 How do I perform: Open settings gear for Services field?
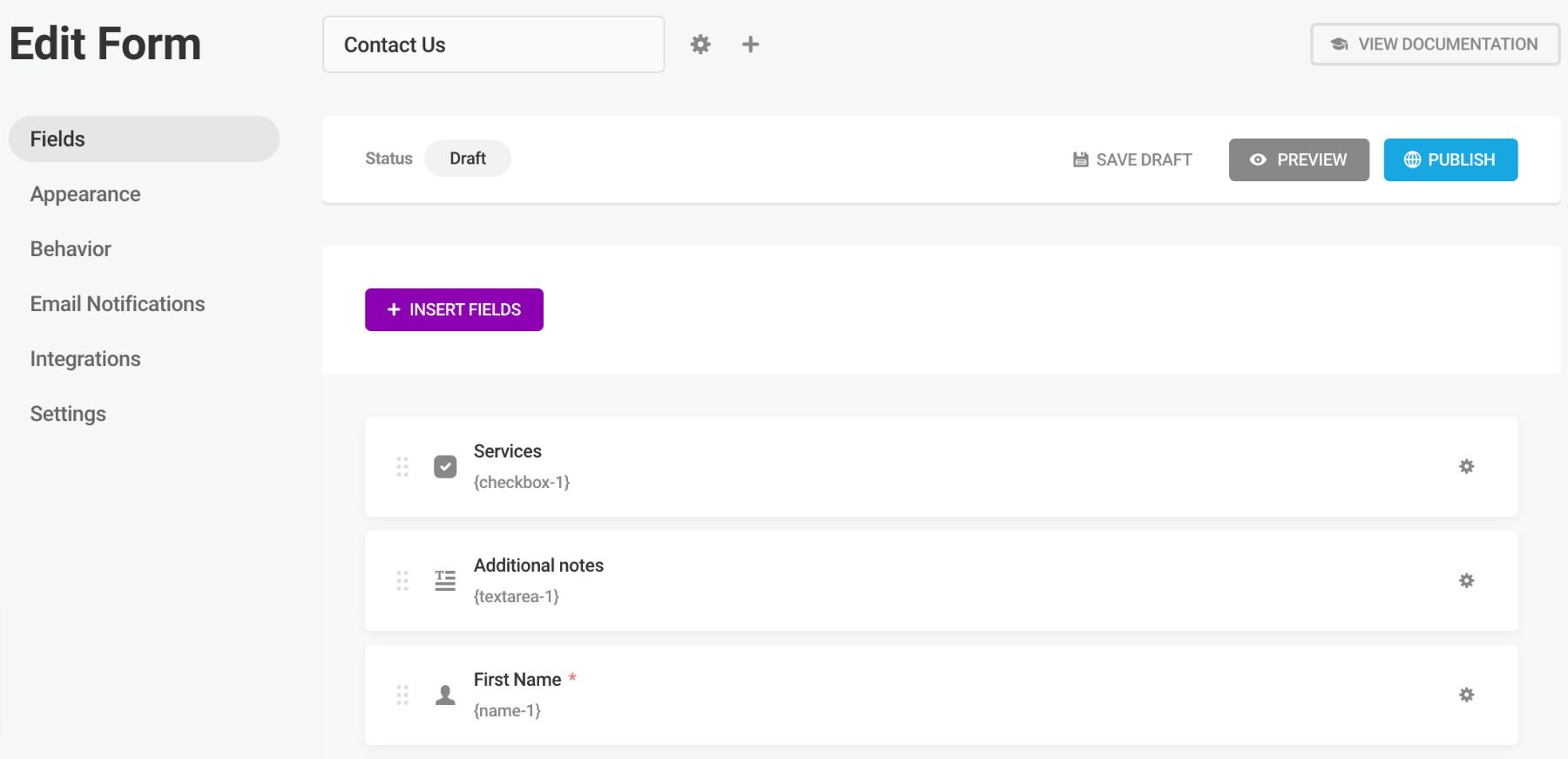(x=1466, y=466)
